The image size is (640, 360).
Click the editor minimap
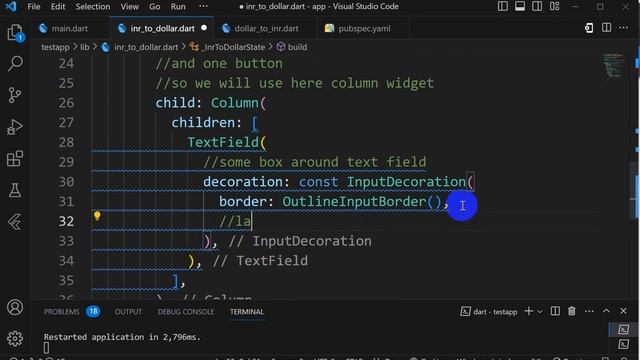[613, 65]
